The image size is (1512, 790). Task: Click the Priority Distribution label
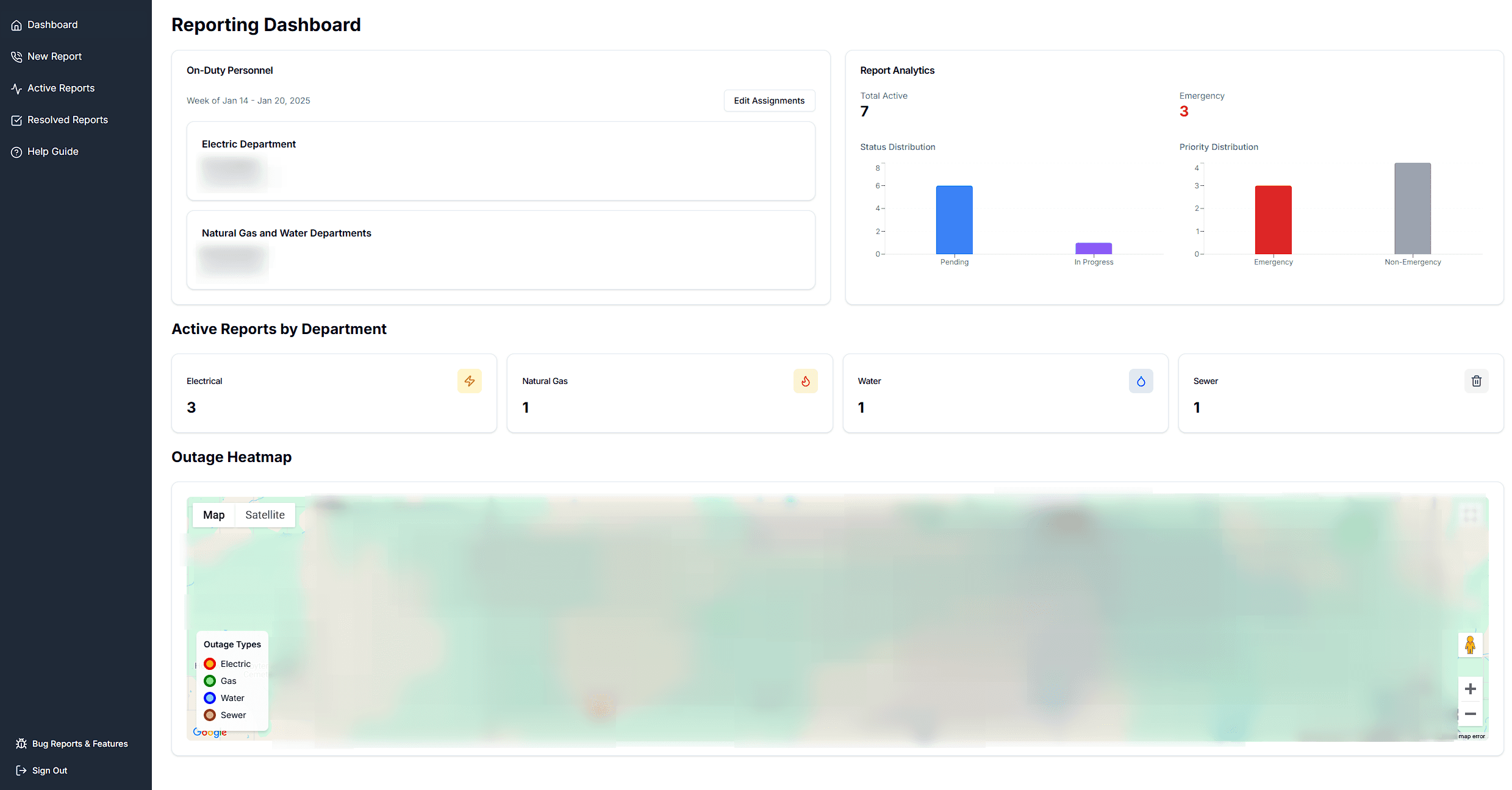point(1219,147)
